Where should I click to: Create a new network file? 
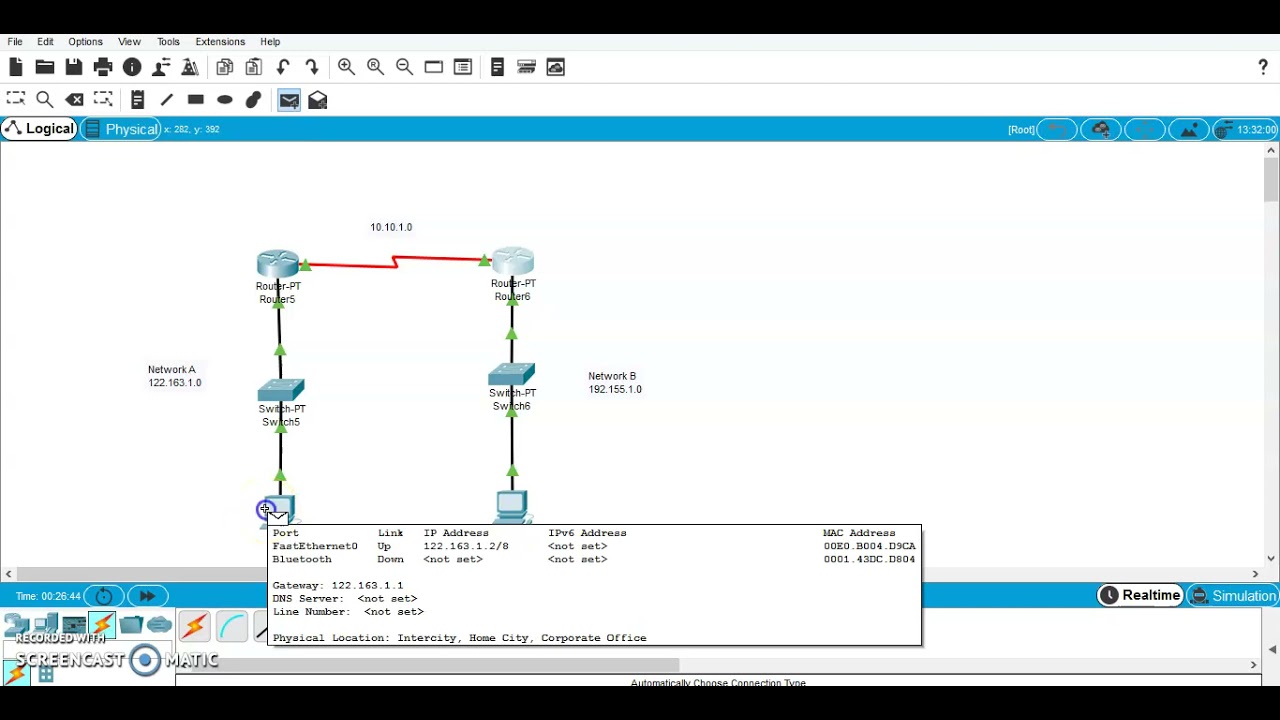coord(15,67)
